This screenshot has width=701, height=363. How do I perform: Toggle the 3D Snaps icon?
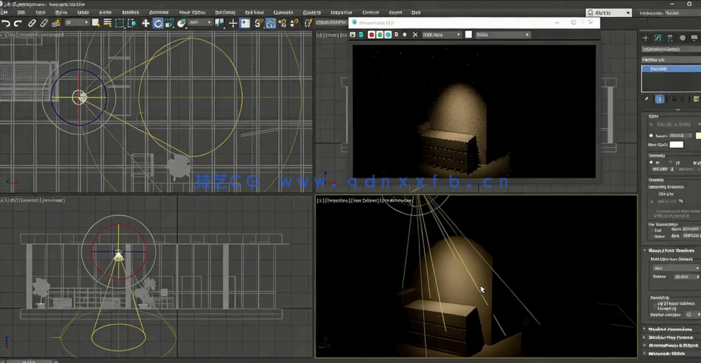259,23
